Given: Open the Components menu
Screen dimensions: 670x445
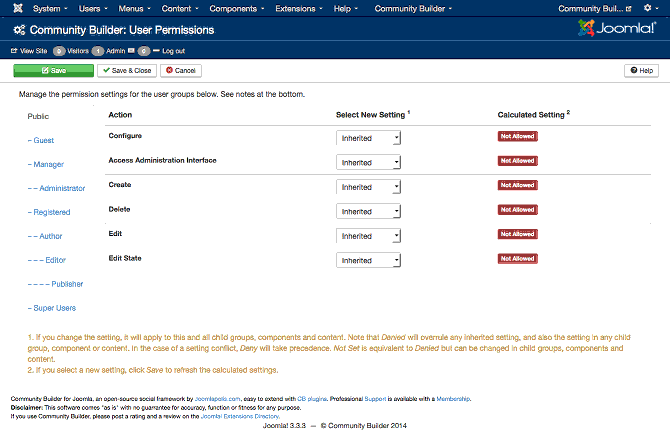Looking at the screenshot, I should [237, 9].
